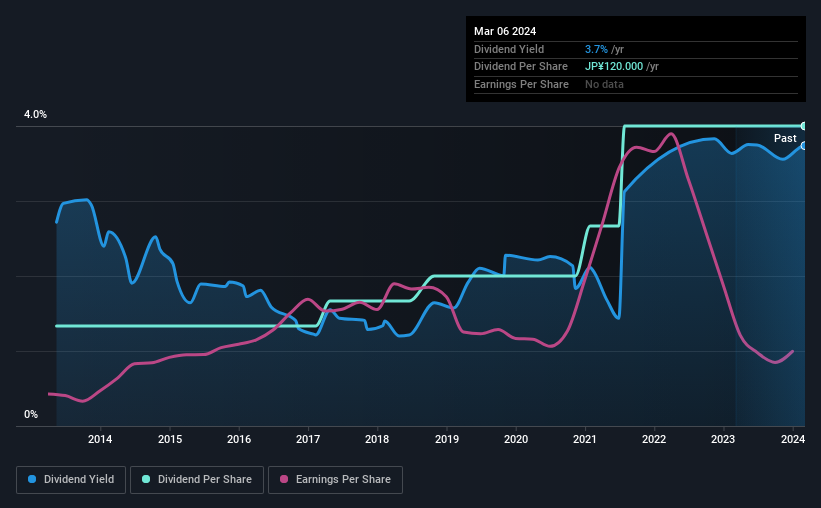Click the blue Dividend Yield legend dot
This screenshot has width=821, height=508.
click(32, 479)
